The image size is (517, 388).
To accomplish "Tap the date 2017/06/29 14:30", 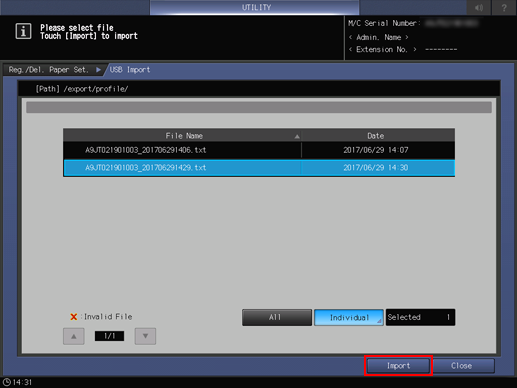I will point(376,168).
